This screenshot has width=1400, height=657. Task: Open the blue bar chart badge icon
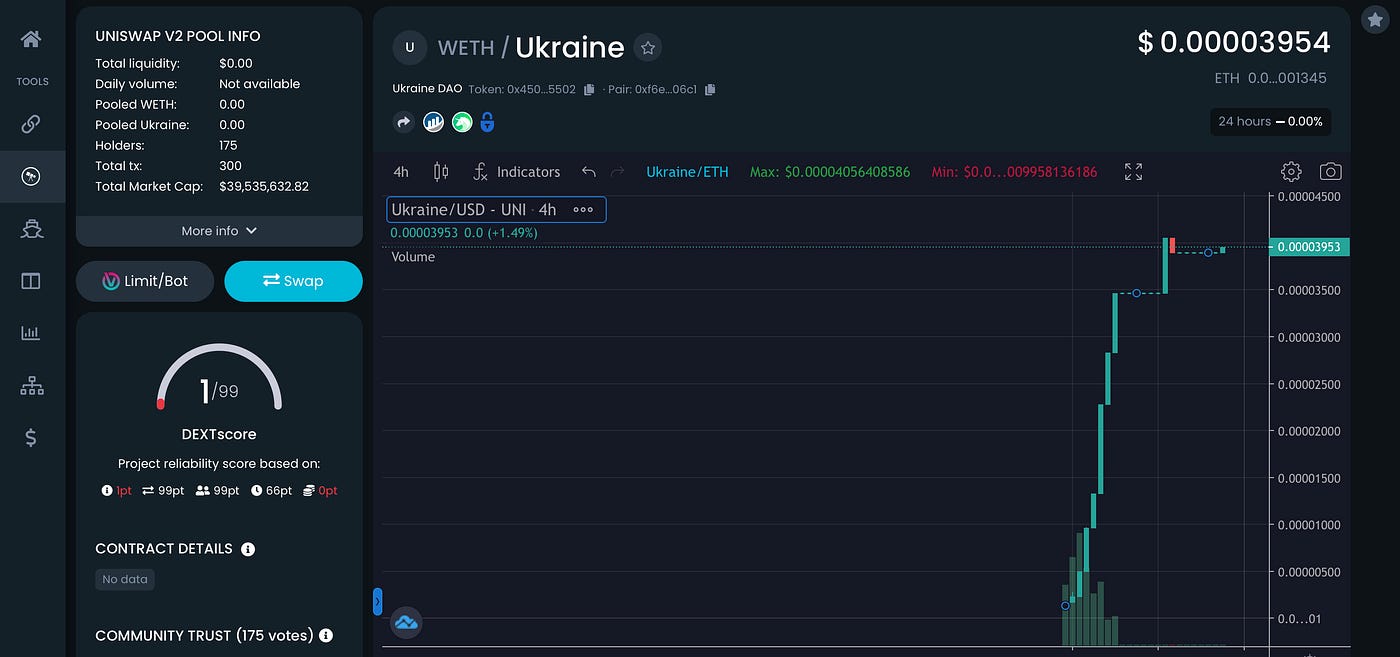point(433,122)
